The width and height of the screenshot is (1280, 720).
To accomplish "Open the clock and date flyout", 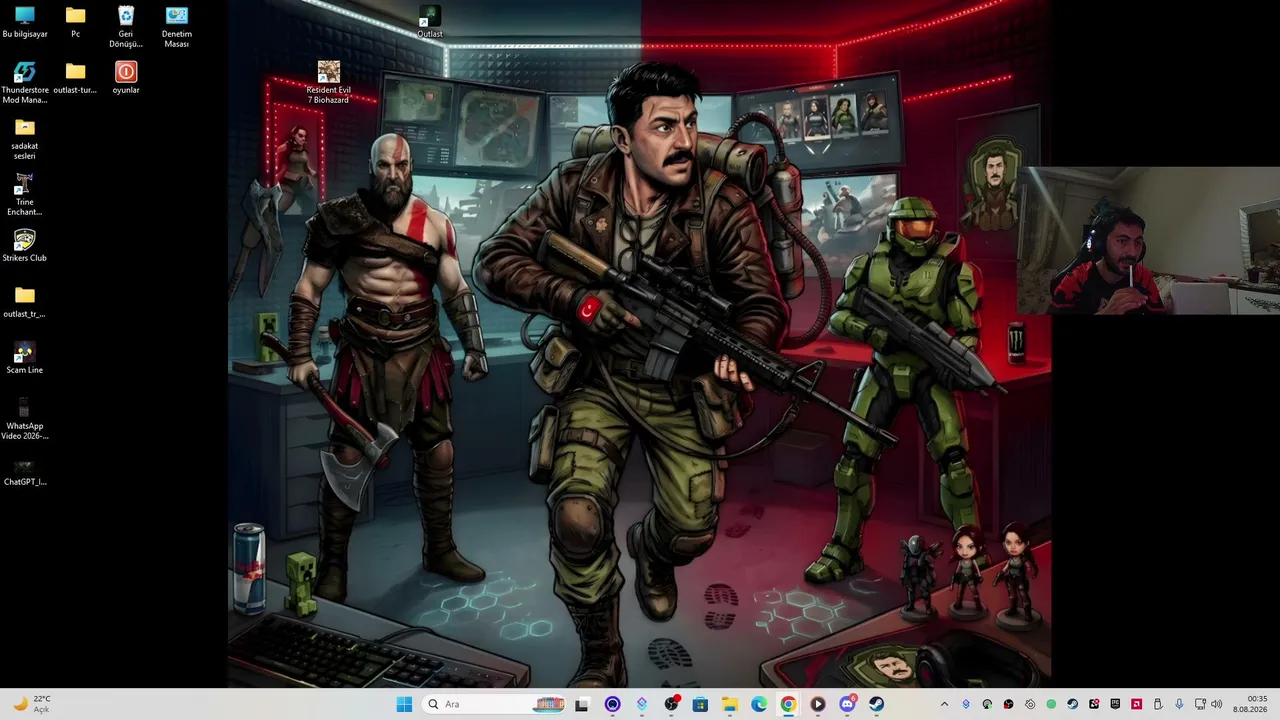I will pyautogui.click(x=1250, y=704).
